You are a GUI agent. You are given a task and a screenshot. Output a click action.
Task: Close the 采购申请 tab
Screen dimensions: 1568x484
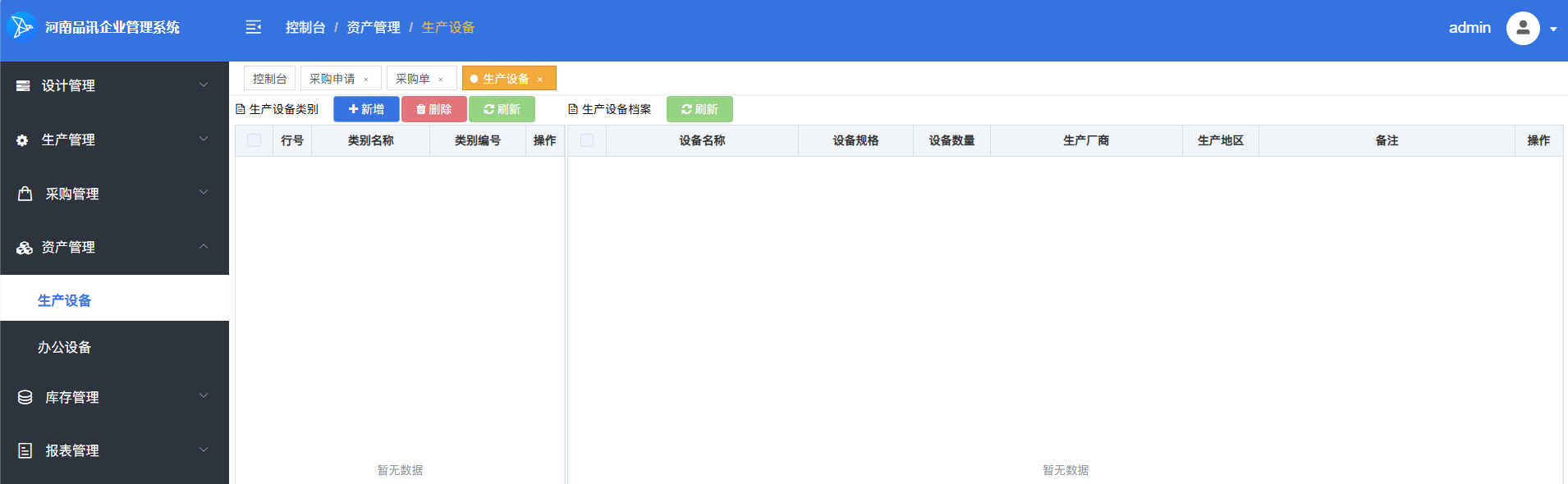(366, 80)
